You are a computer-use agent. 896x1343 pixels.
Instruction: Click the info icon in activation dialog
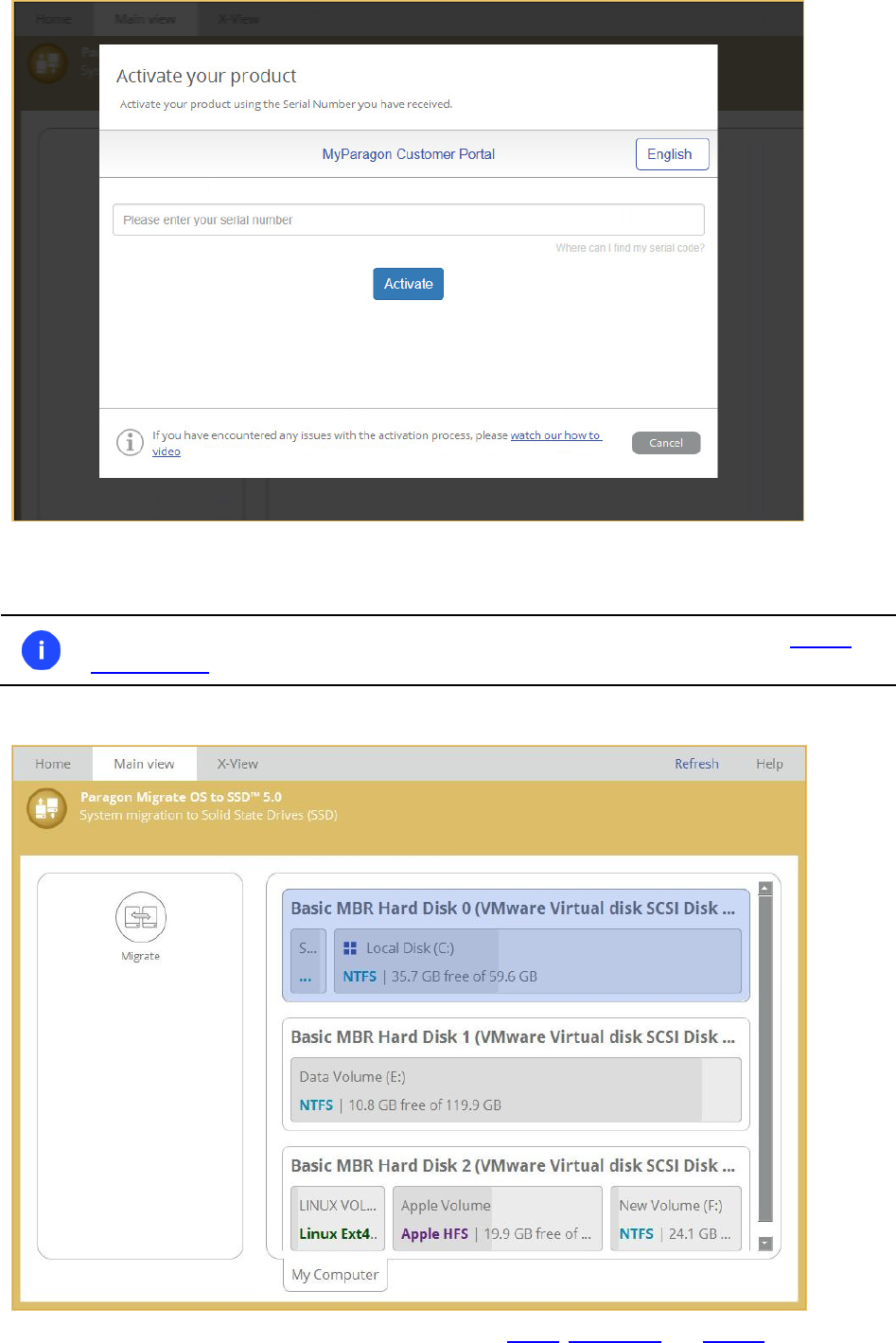point(130,442)
